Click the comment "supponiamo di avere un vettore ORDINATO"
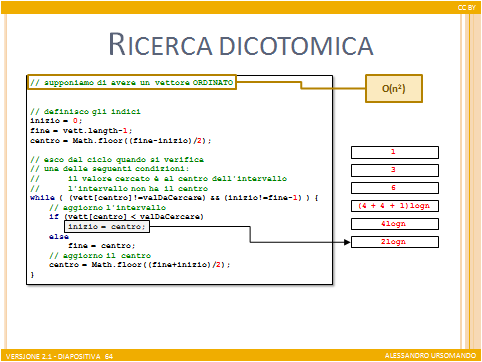Image resolution: width=482 pixels, height=362 pixels. tap(132, 82)
